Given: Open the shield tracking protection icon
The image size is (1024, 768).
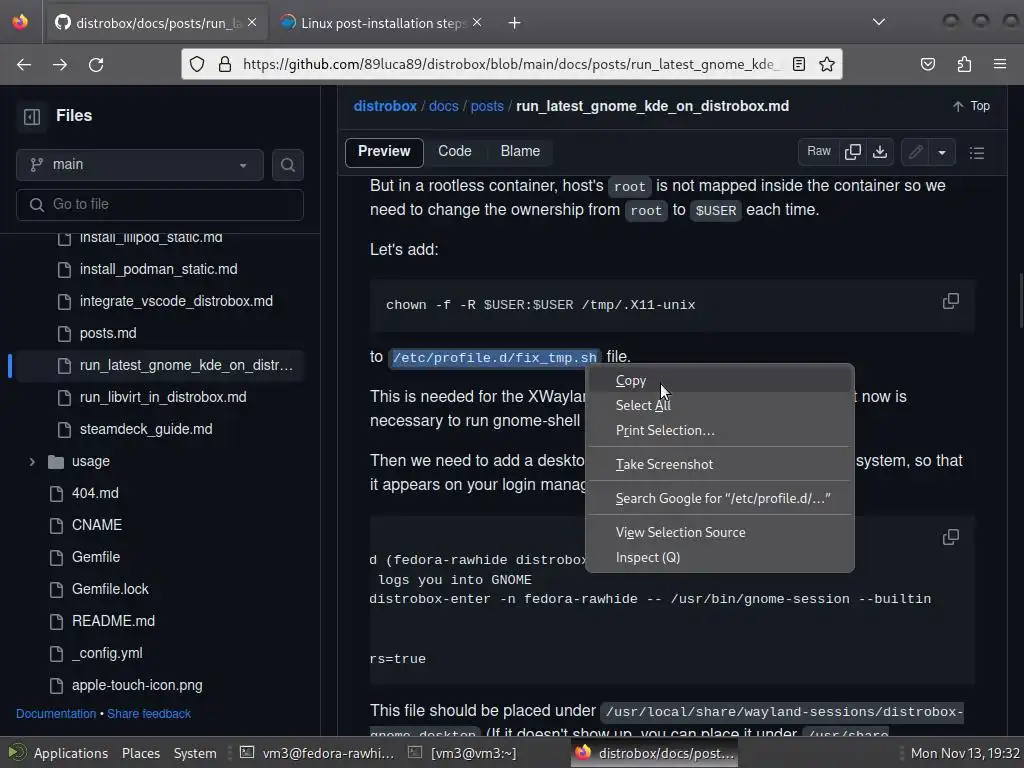Looking at the screenshot, I should click(197, 64).
